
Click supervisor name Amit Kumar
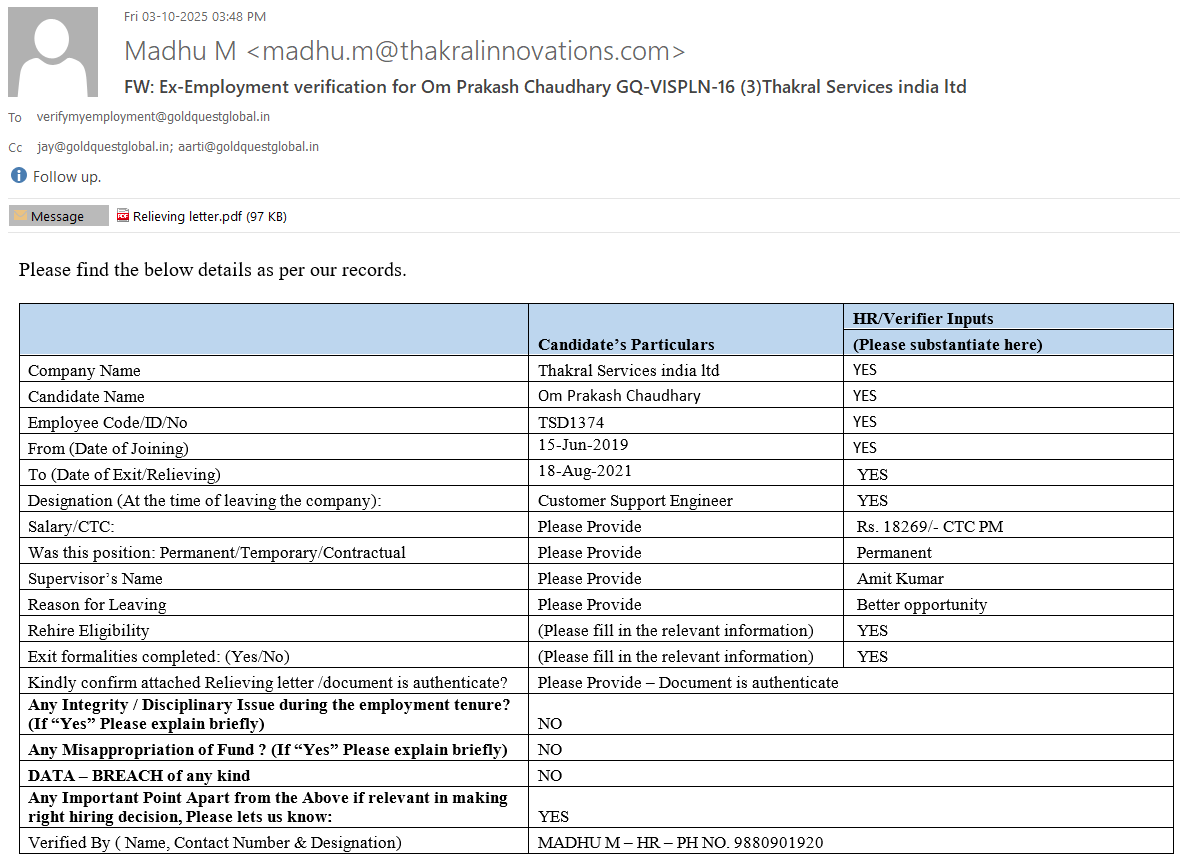pyautogui.click(x=900, y=579)
